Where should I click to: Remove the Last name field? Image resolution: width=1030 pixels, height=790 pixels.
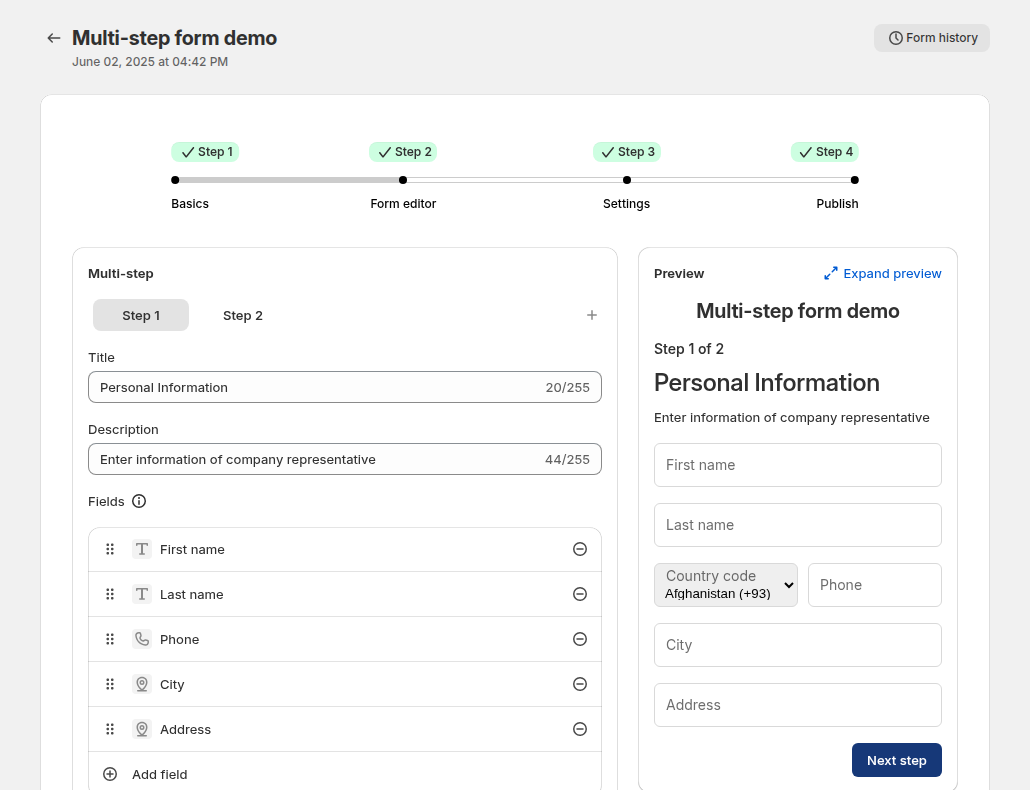click(x=579, y=594)
